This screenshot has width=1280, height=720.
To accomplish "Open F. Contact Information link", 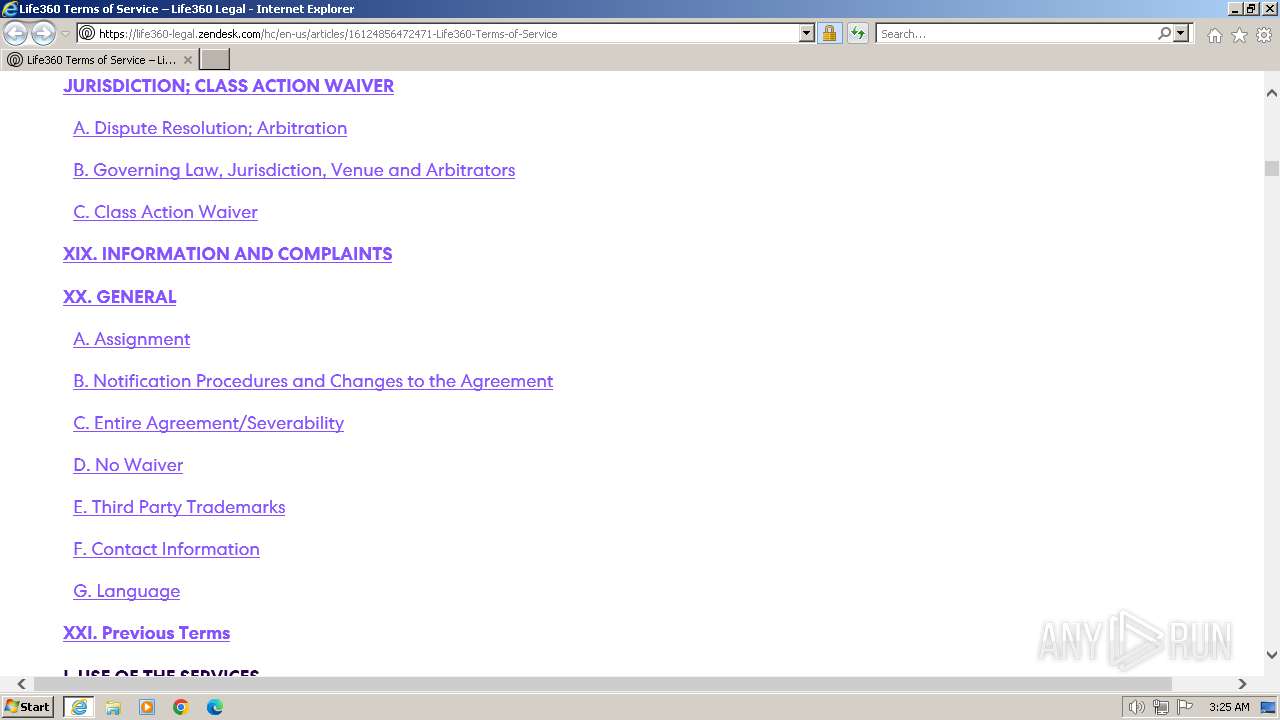I will click(166, 549).
